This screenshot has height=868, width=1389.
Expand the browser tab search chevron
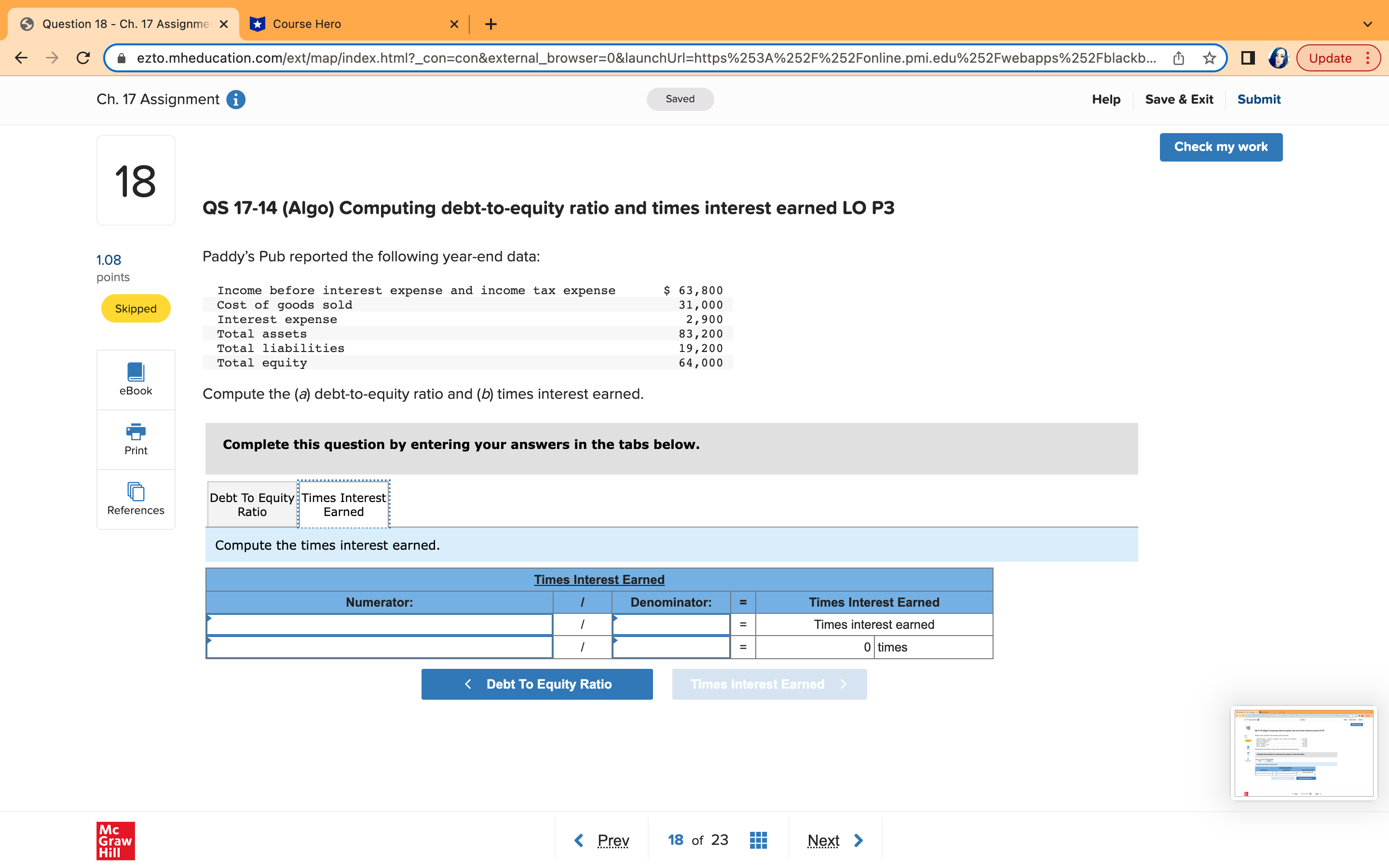point(1368,24)
